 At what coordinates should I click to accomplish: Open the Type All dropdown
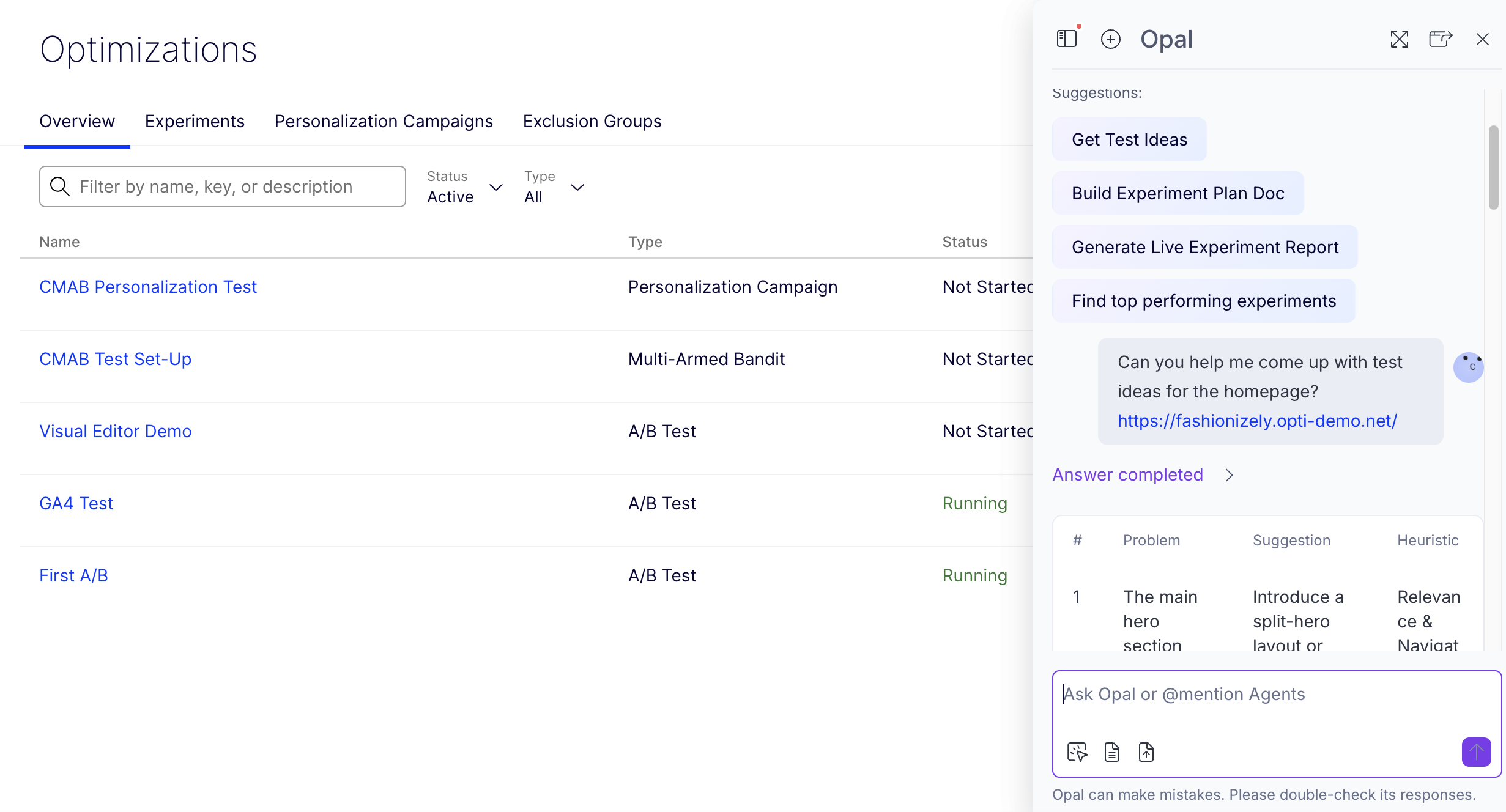click(x=554, y=187)
